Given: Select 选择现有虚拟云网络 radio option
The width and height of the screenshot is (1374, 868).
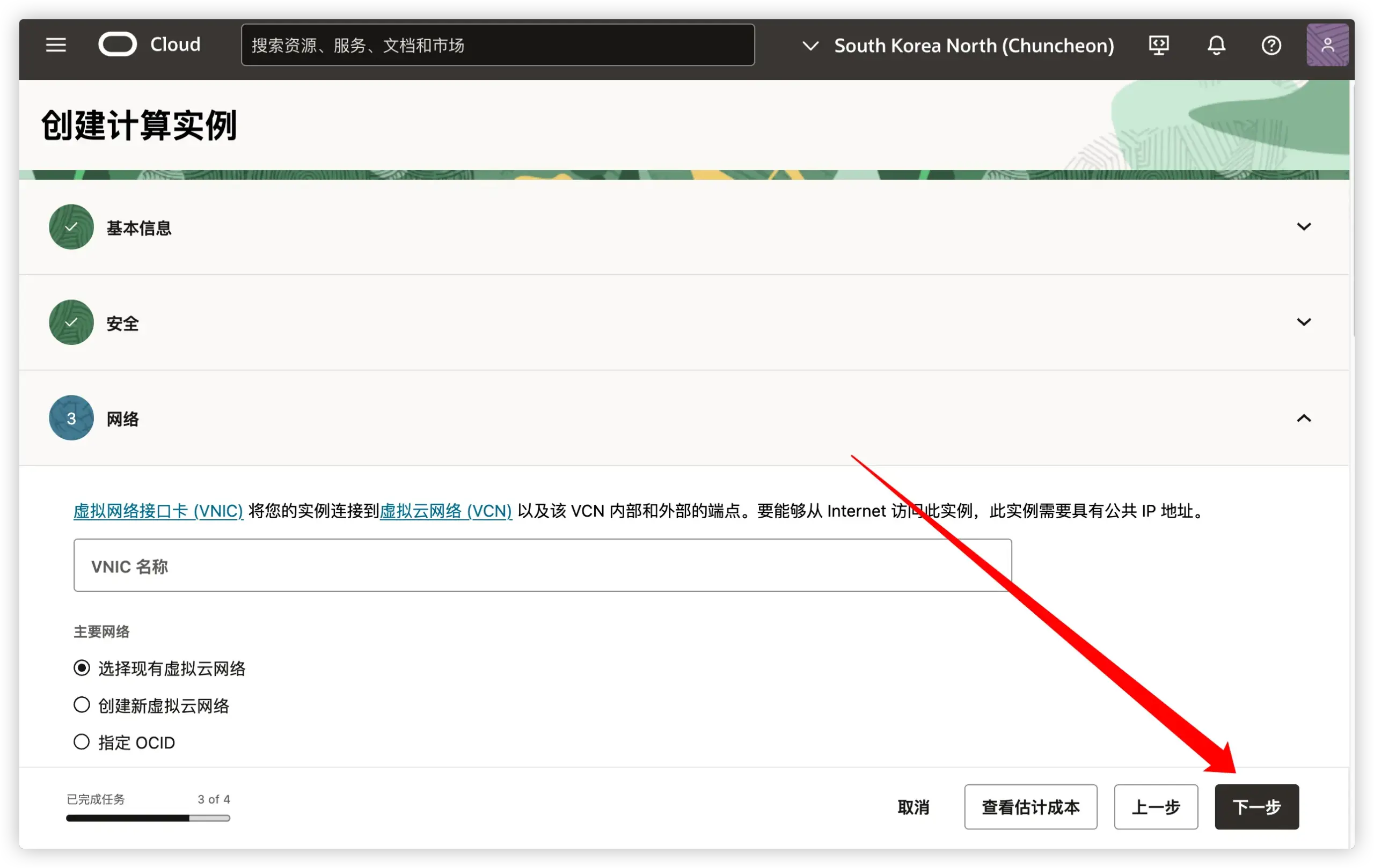Looking at the screenshot, I should [x=82, y=668].
